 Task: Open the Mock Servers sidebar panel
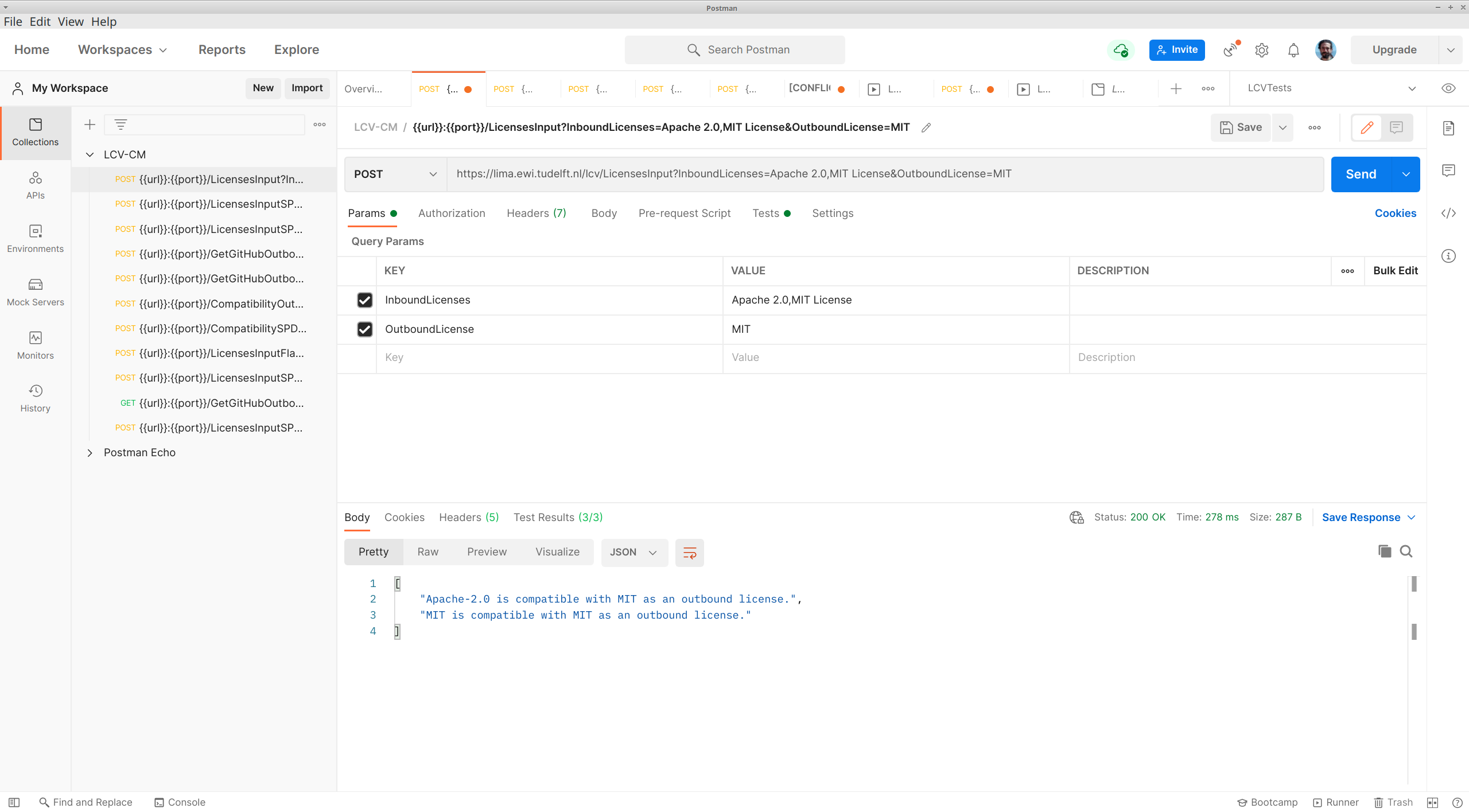(35, 292)
